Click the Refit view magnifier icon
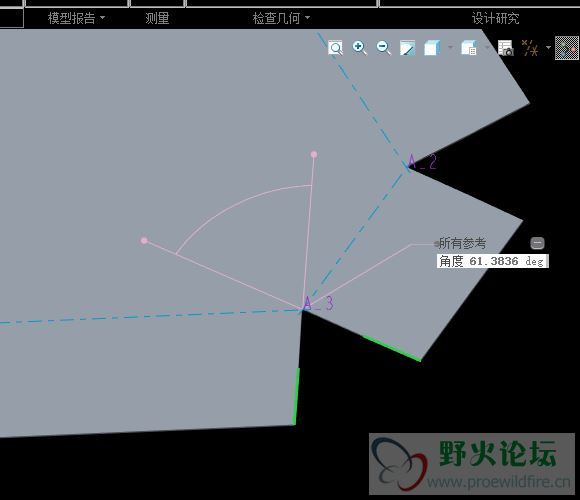The image size is (580, 500). pos(335,48)
